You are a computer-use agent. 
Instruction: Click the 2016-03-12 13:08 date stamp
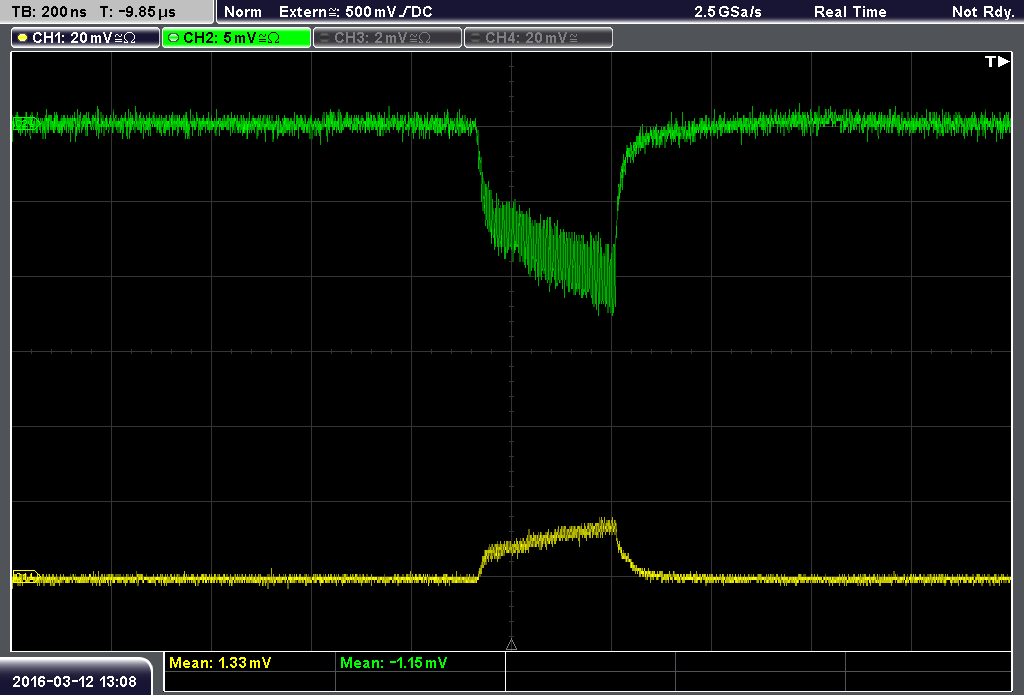74,682
